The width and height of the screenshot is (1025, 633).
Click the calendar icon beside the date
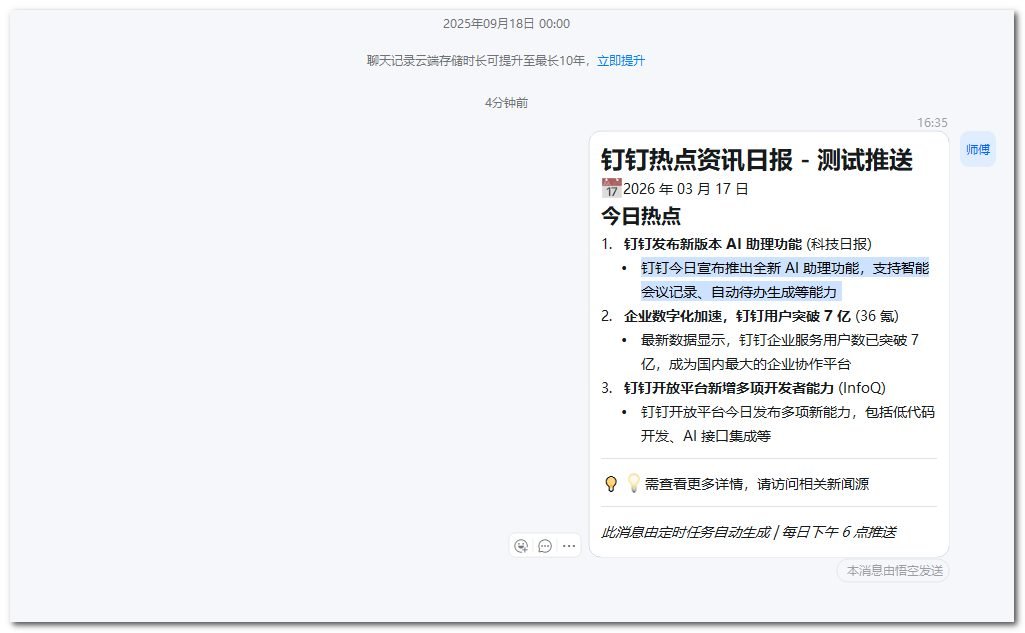tap(611, 188)
